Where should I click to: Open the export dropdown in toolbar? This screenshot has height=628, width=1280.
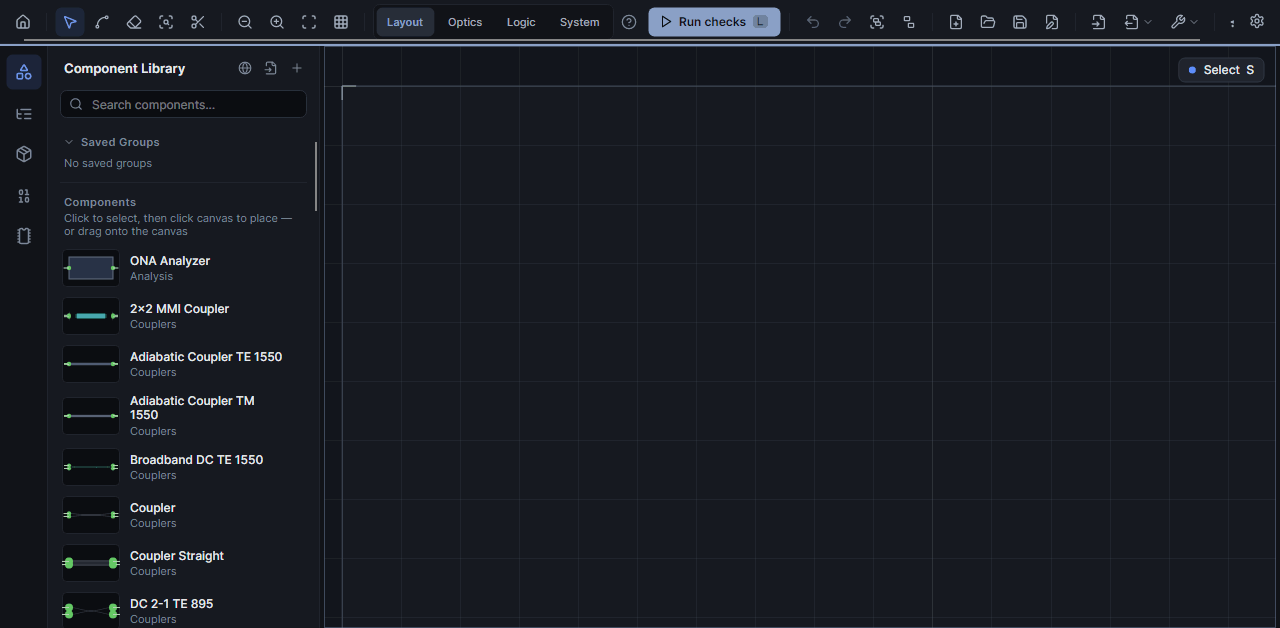[1137, 22]
